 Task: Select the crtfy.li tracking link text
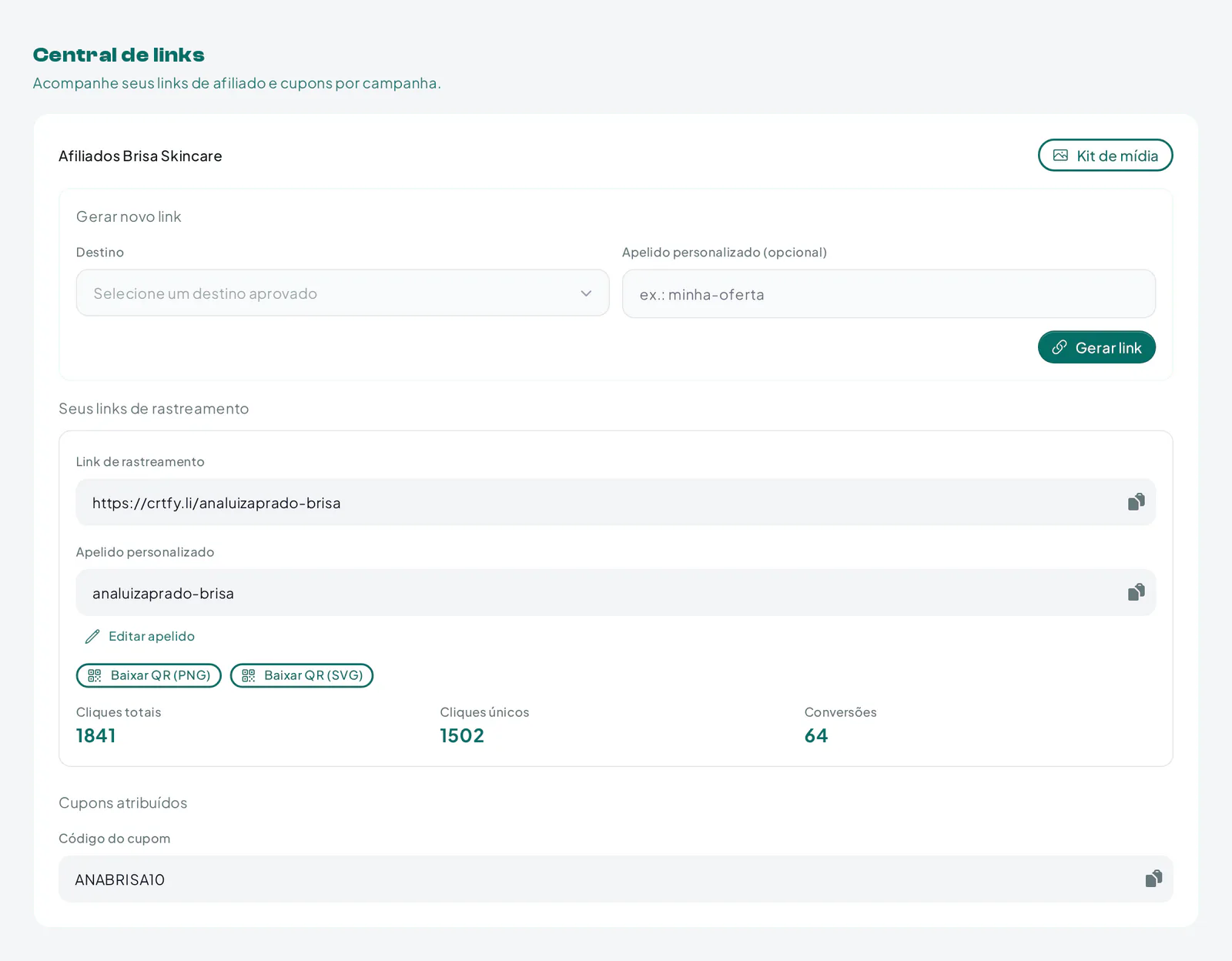tap(216, 503)
